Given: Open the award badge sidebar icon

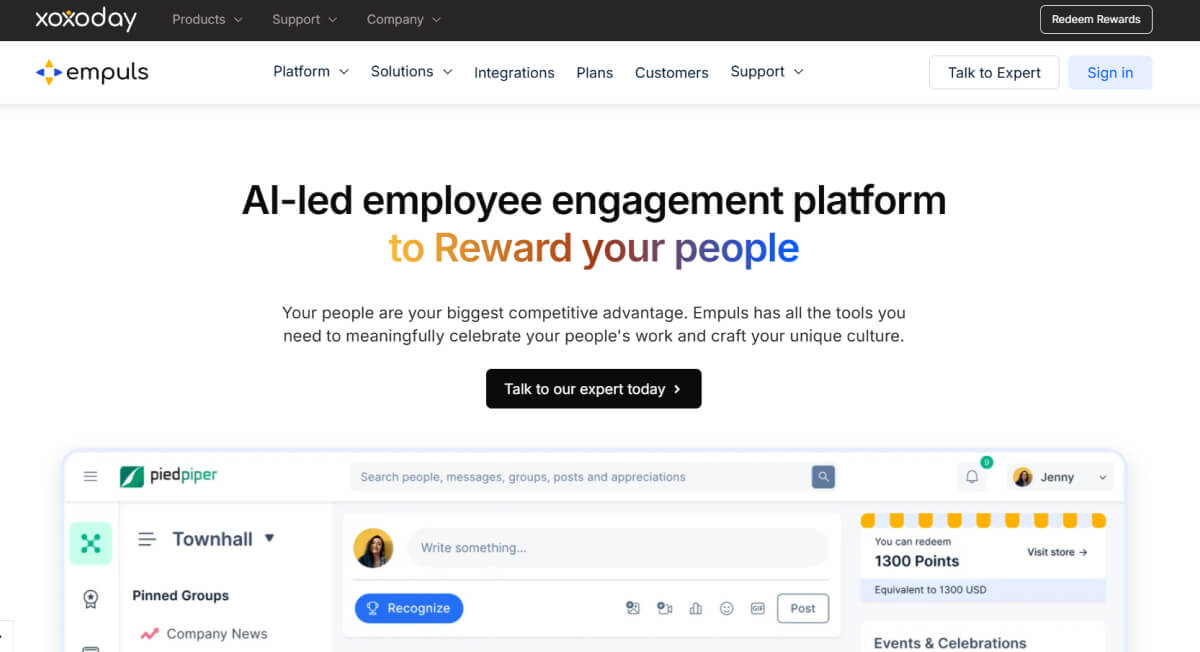Looking at the screenshot, I should 91,599.
